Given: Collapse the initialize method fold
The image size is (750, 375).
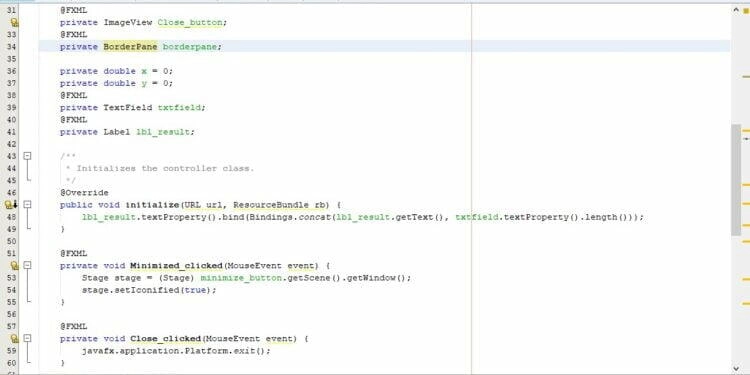Looking at the screenshot, I should [x=27, y=205].
